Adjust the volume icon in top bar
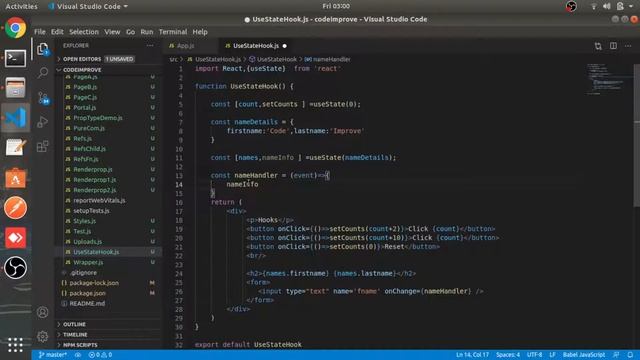The image size is (640, 360). 607,6
